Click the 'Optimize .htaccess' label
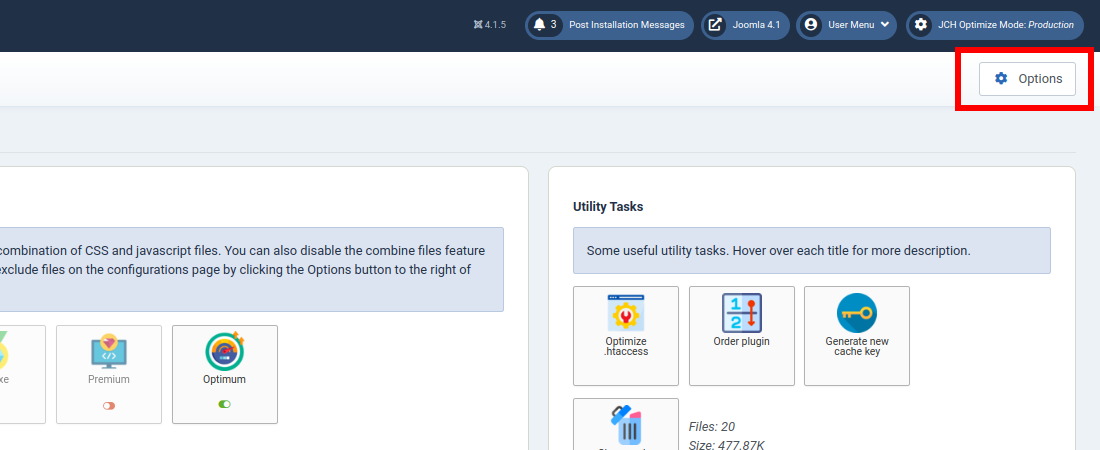 (626, 346)
